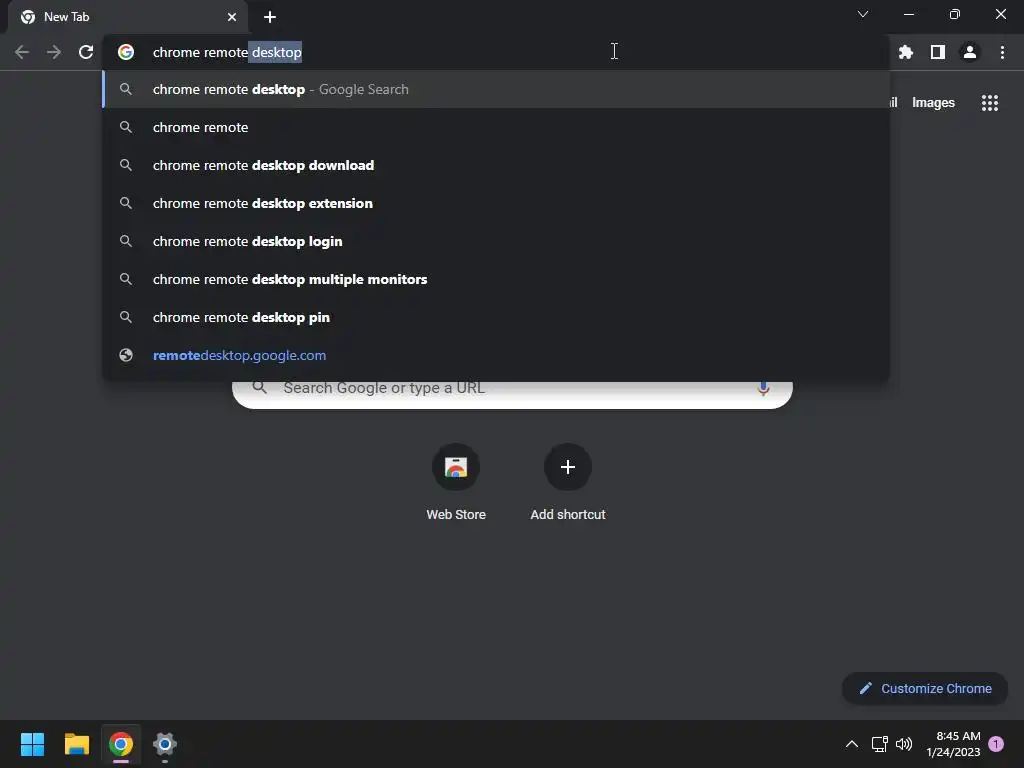Choose 'chrome remote desktop - Google Search' suggestion
This screenshot has width=1024, height=768.
tap(496, 89)
